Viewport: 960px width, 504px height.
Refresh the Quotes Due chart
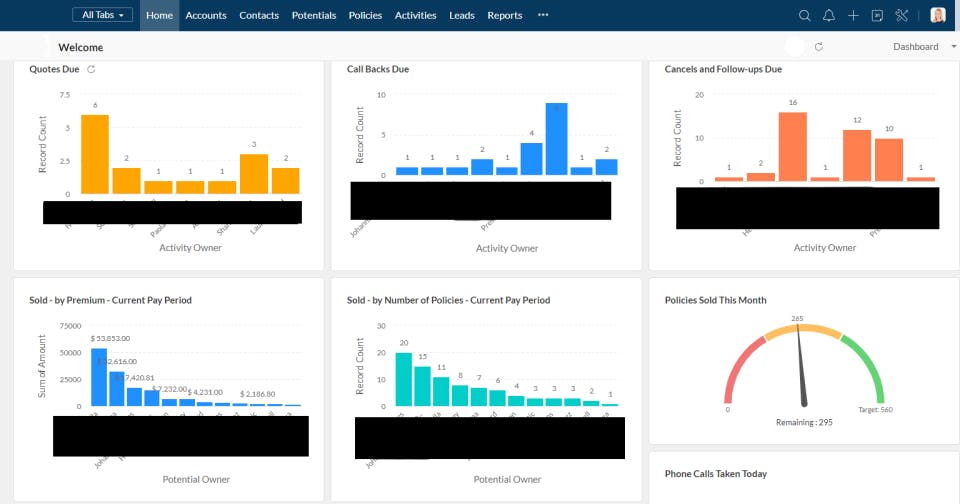(91, 69)
